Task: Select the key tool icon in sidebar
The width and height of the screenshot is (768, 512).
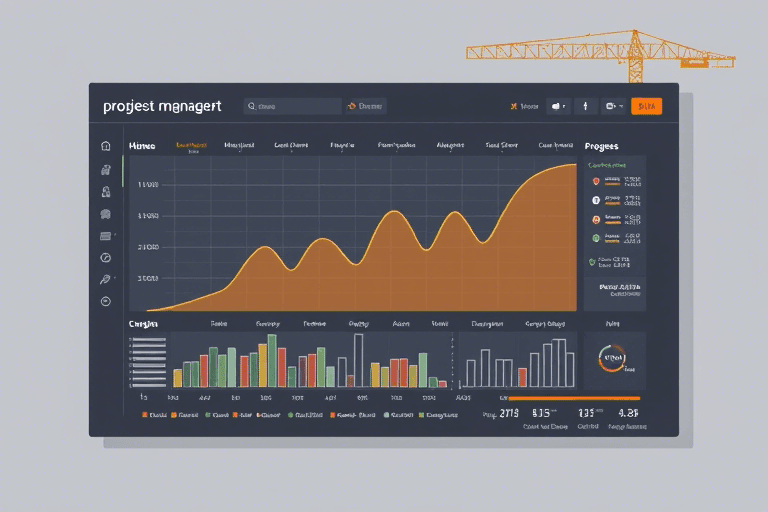Action: 105,279
